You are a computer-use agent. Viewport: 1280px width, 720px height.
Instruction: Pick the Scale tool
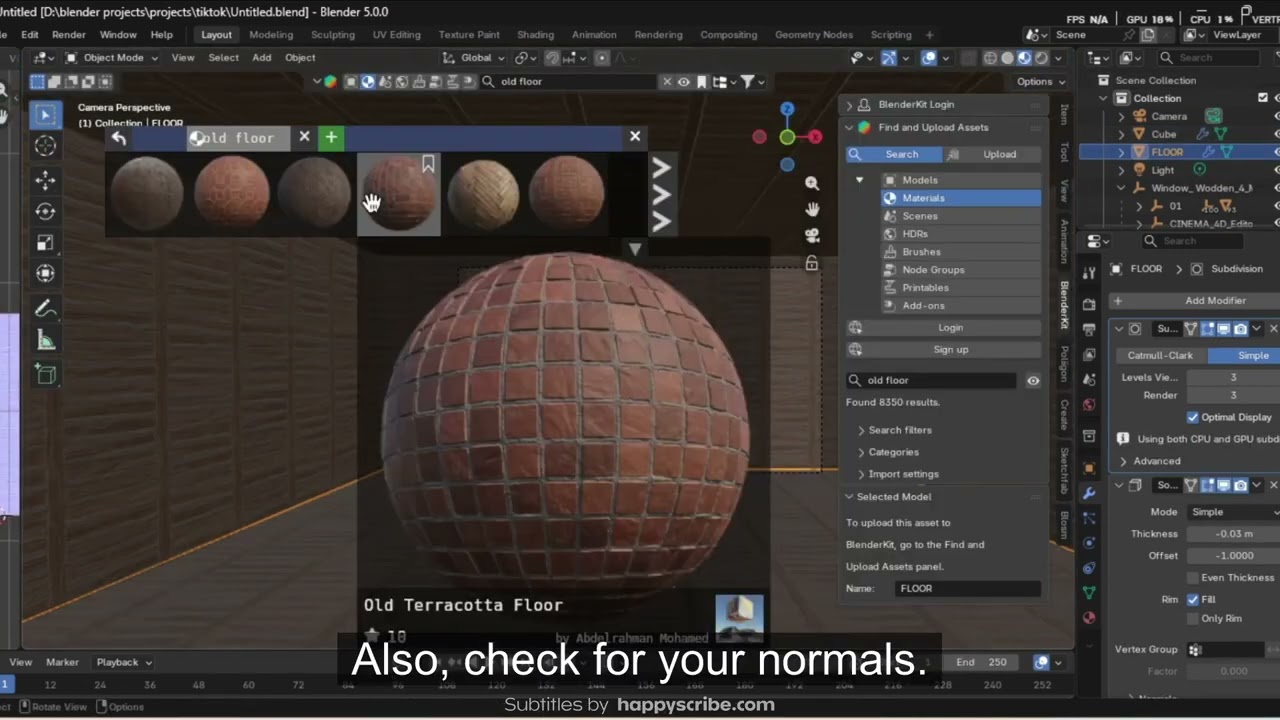click(x=45, y=243)
